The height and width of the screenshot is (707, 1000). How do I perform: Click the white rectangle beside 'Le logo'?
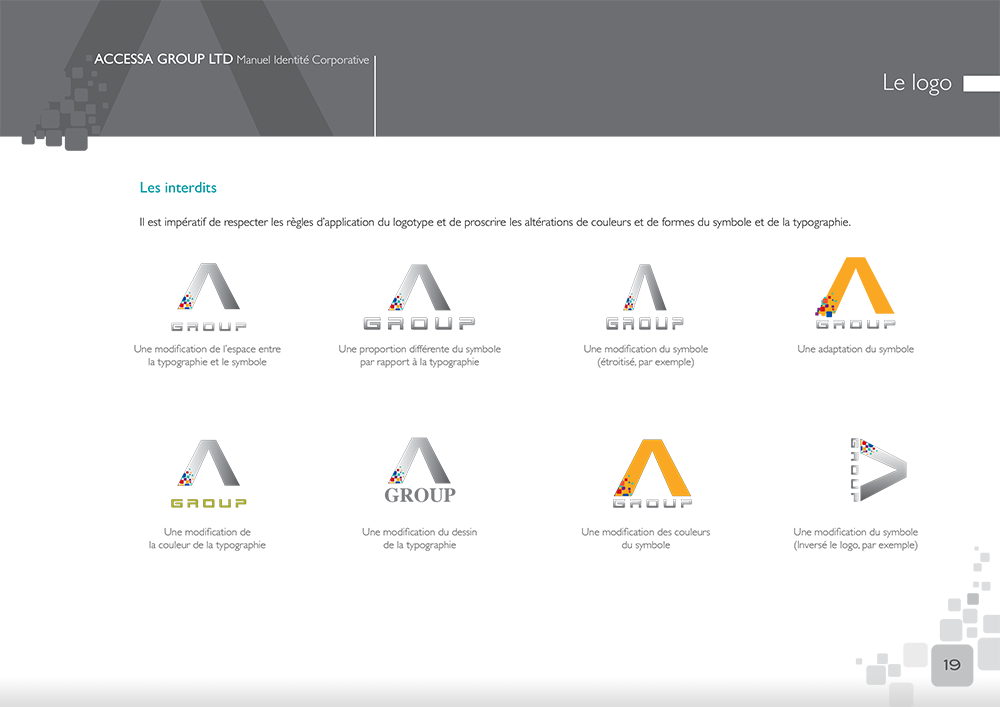pos(980,85)
